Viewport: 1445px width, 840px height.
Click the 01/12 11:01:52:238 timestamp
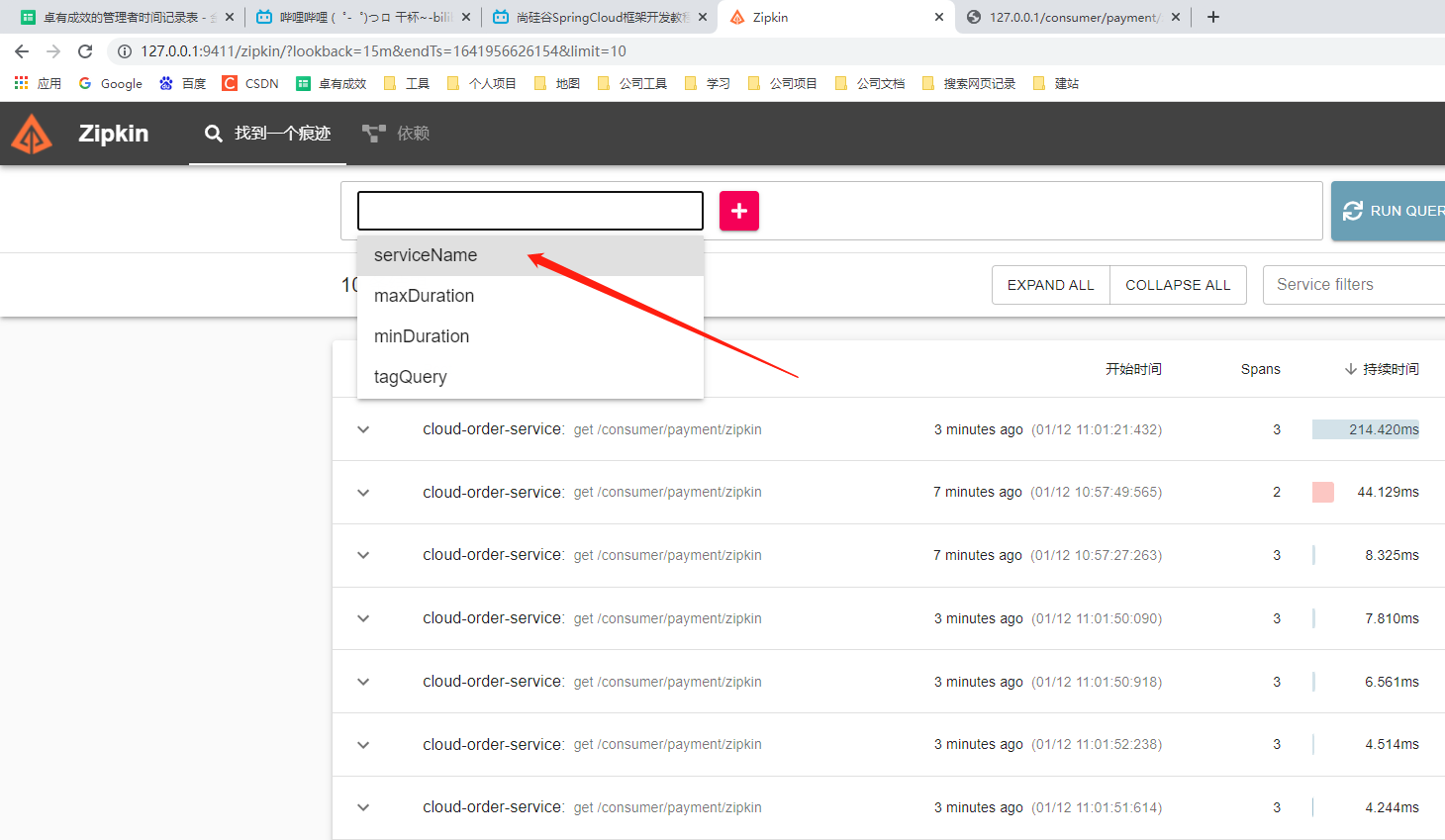click(1097, 744)
